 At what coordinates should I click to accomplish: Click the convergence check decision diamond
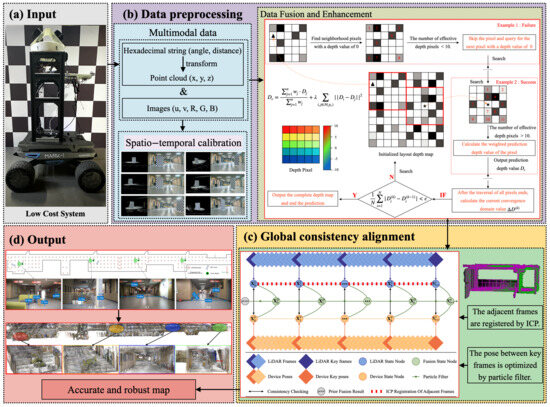pos(395,199)
